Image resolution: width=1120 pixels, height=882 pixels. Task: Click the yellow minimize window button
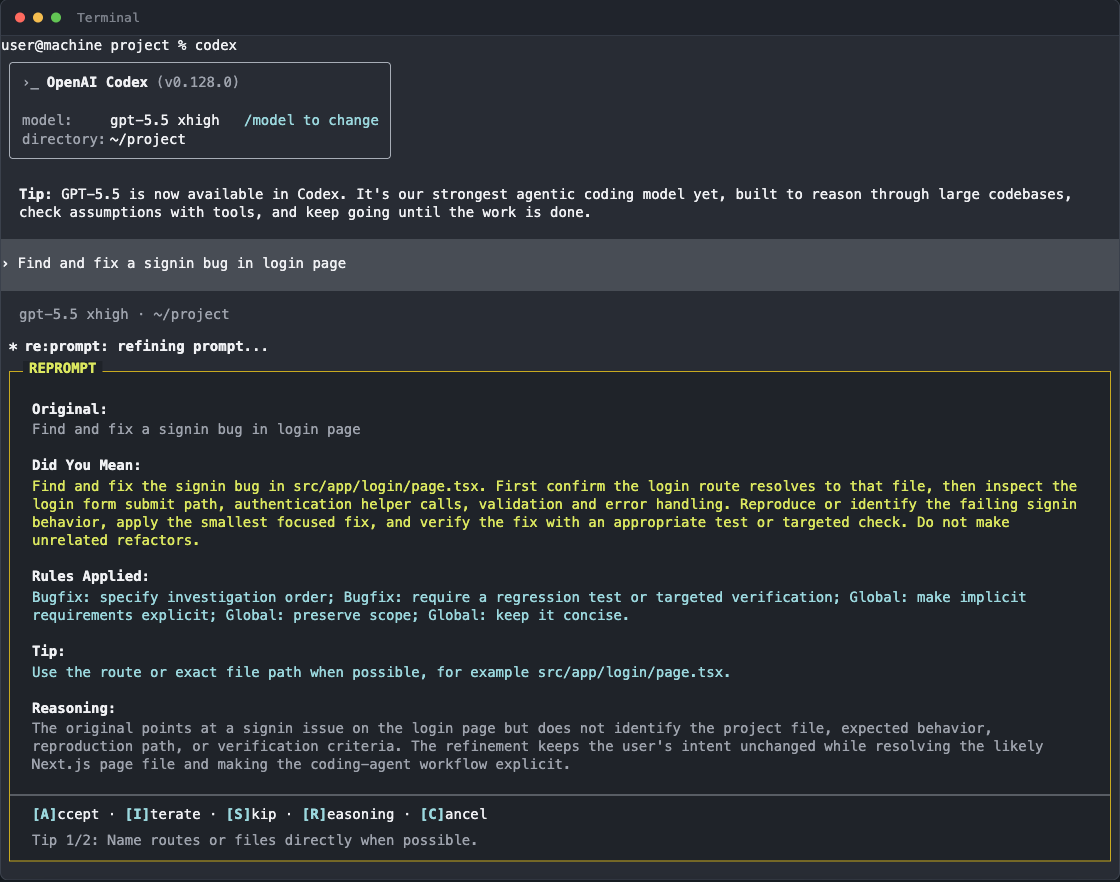coord(38,17)
